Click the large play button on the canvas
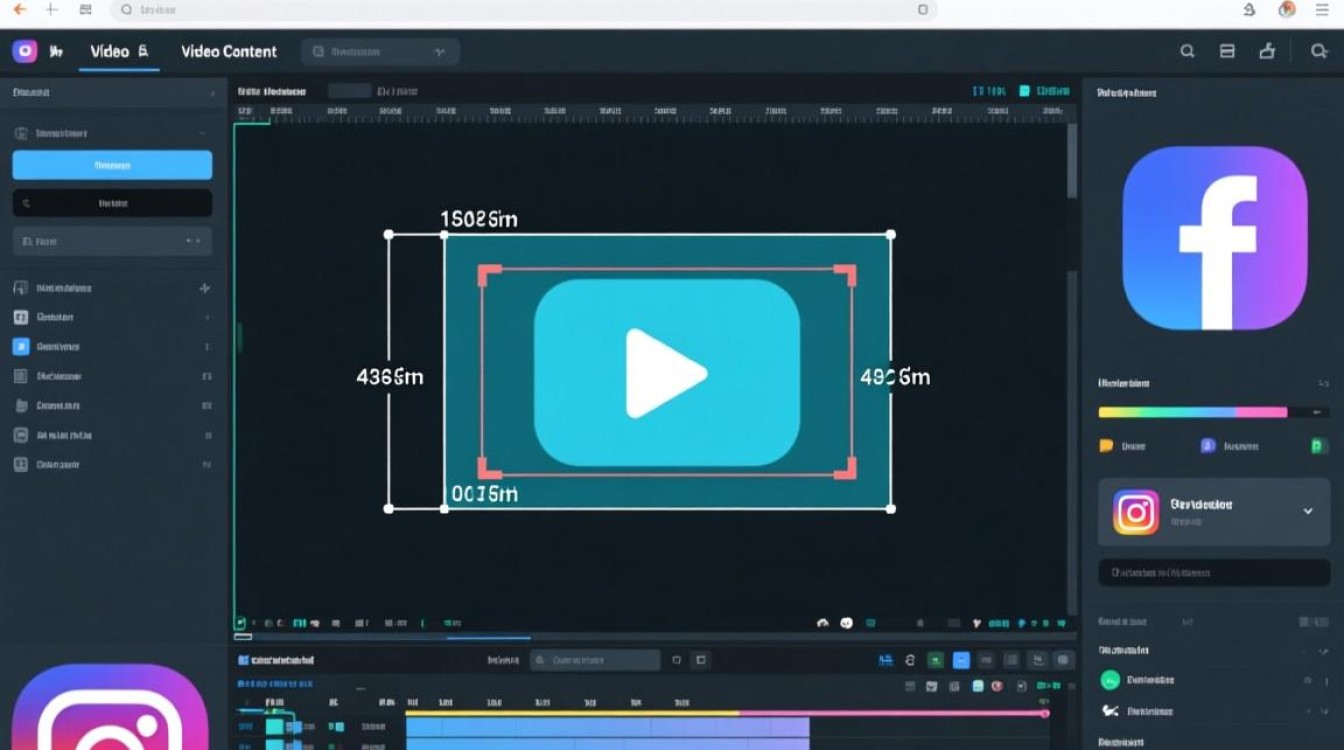This screenshot has height=750, width=1344. tap(667, 373)
